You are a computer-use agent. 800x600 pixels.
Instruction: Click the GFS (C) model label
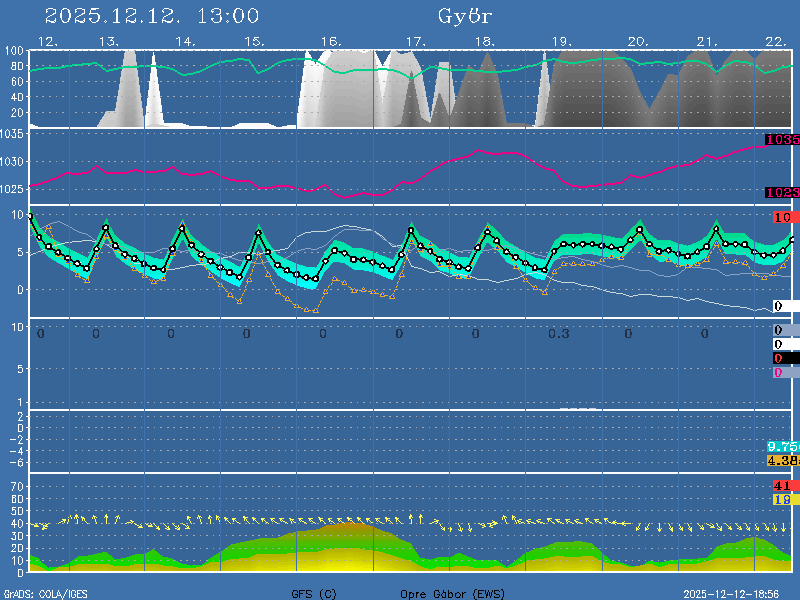[314, 594]
